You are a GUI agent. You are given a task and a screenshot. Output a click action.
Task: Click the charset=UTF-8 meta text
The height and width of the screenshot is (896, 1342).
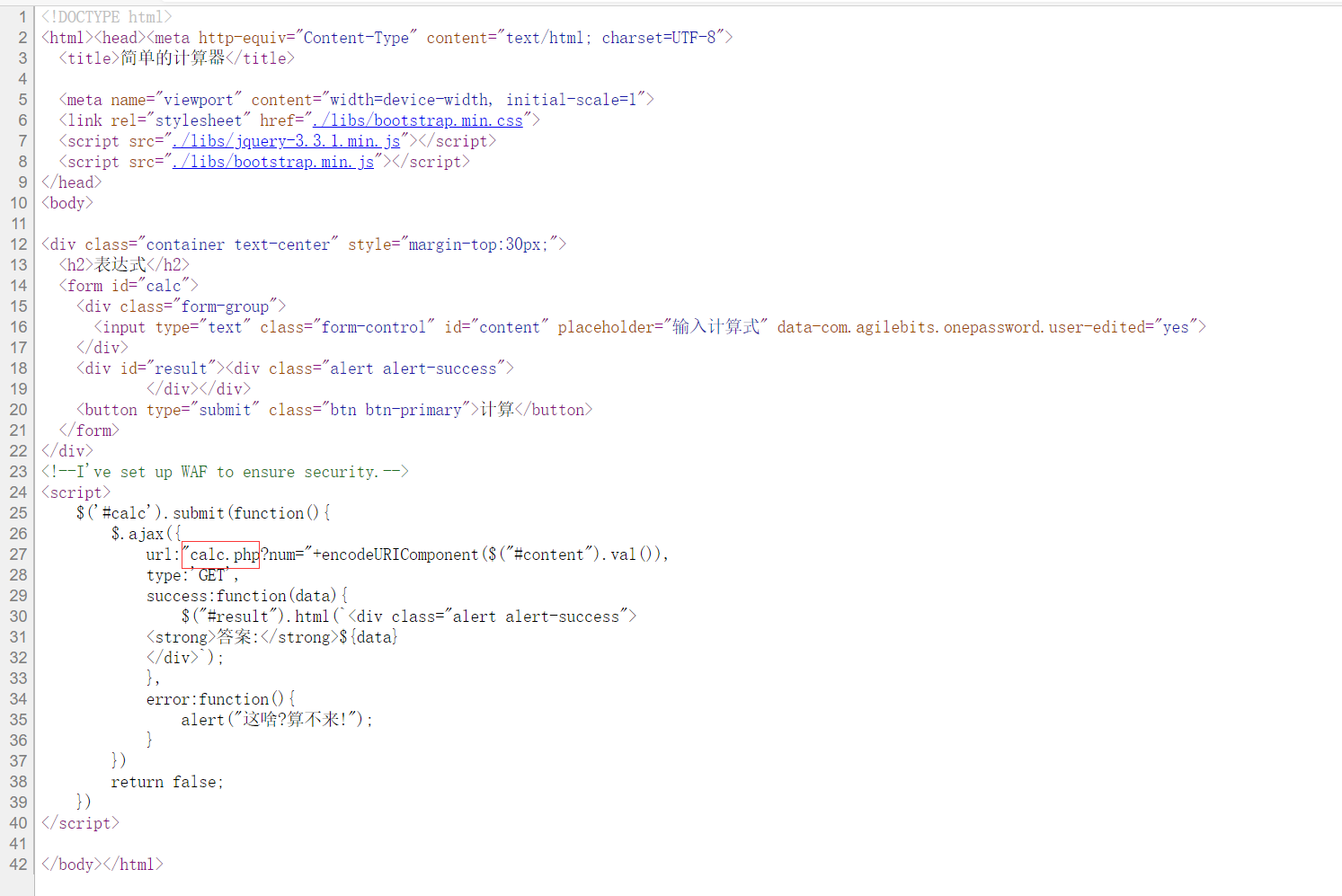[659, 38]
